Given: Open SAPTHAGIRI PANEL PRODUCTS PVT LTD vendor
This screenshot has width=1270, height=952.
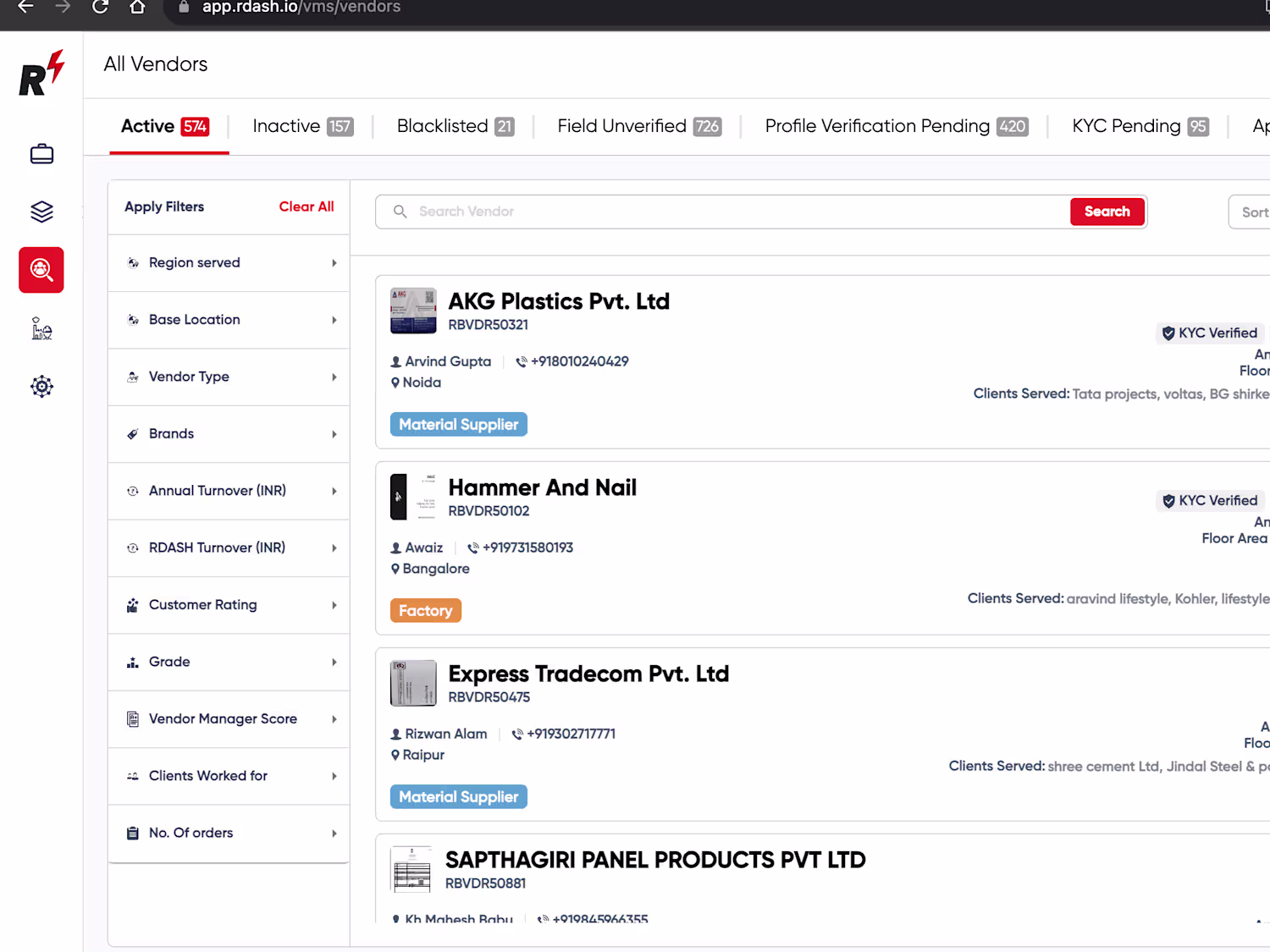Looking at the screenshot, I should coord(655,860).
